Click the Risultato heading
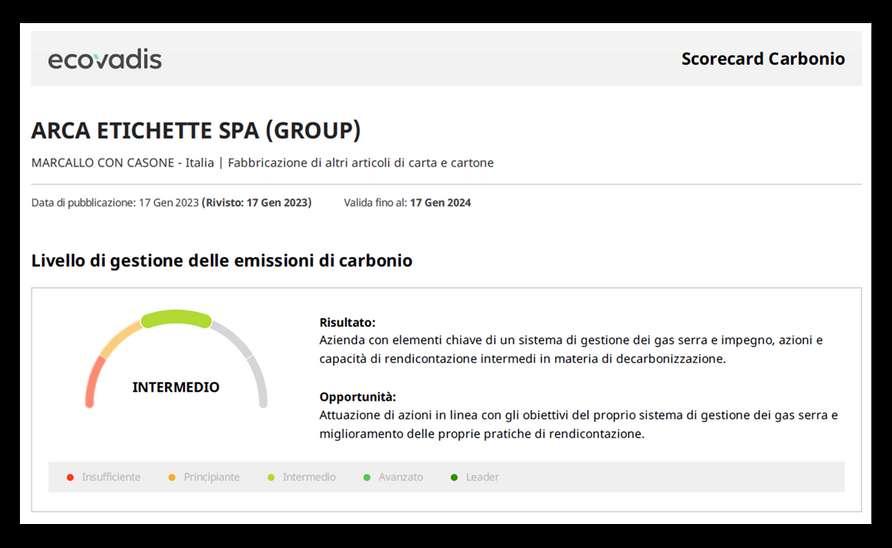The width and height of the screenshot is (892, 548). 347,322
